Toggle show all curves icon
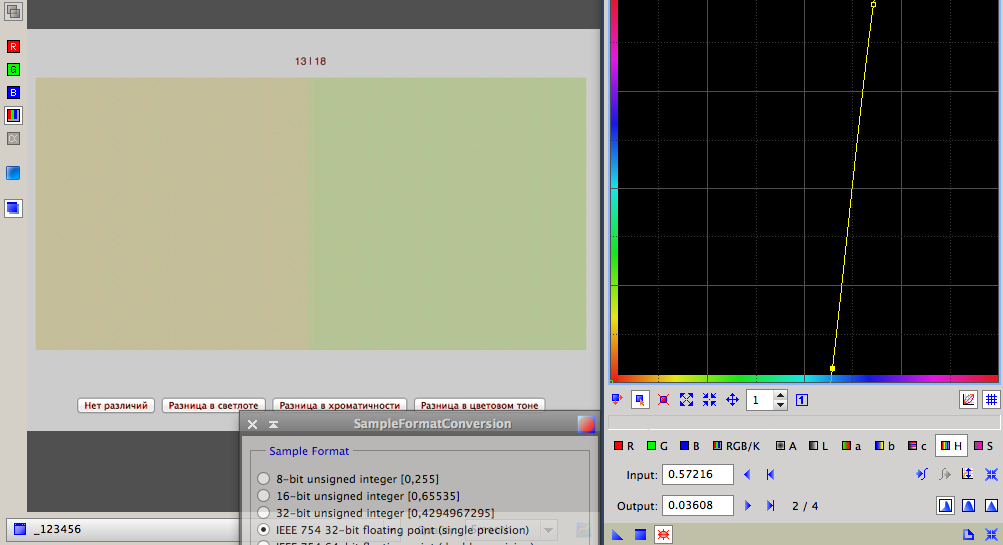 (968, 400)
